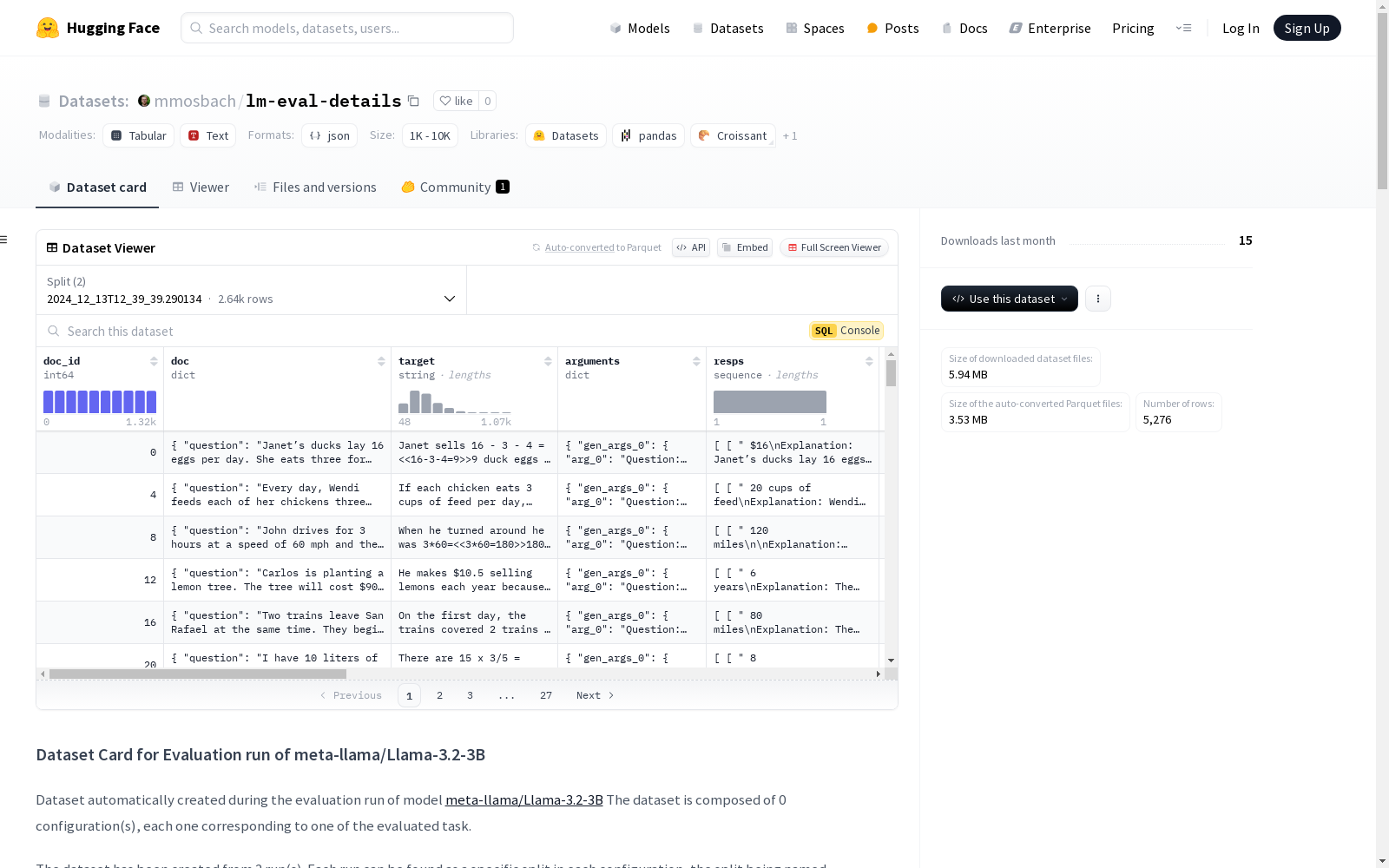
Task: Open Docs in the navigation
Action: (x=964, y=28)
